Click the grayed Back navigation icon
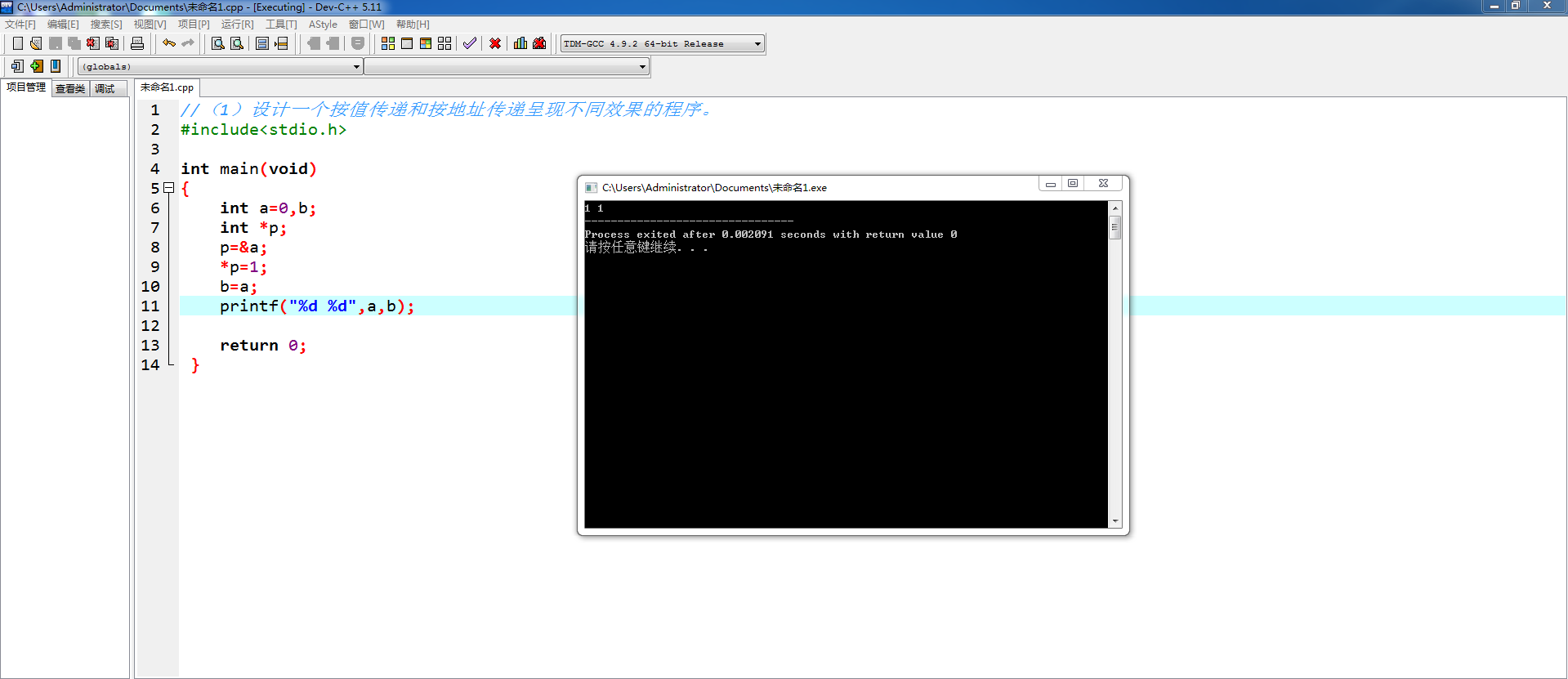 click(313, 43)
